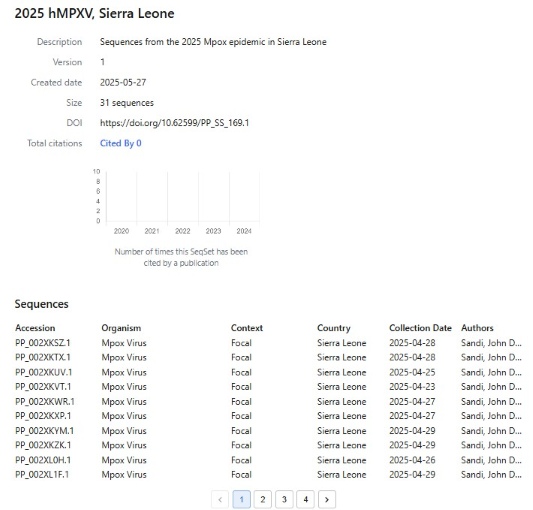Click accession PP_002XKUV.1
Viewport: 533px width, 510px height.
point(44,372)
